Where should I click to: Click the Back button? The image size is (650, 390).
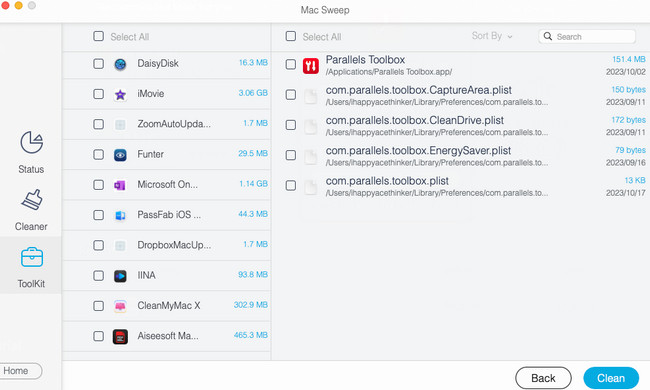tap(543, 378)
